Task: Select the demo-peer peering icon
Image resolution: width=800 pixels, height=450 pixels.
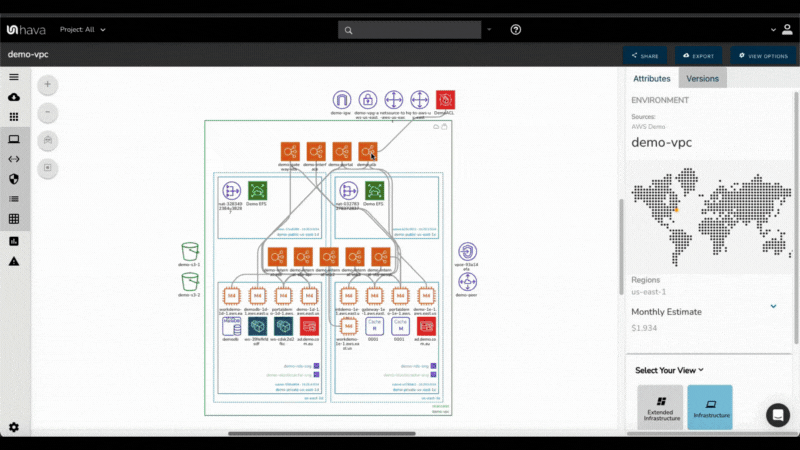Action: pos(467,282)
